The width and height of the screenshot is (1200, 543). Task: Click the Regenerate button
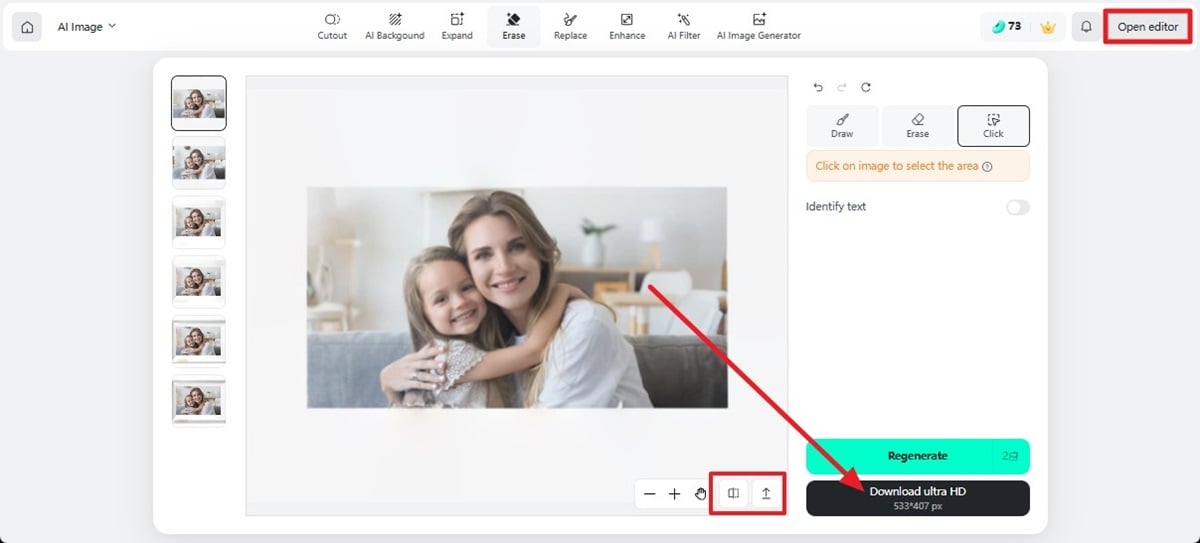(x=917, y=456)
